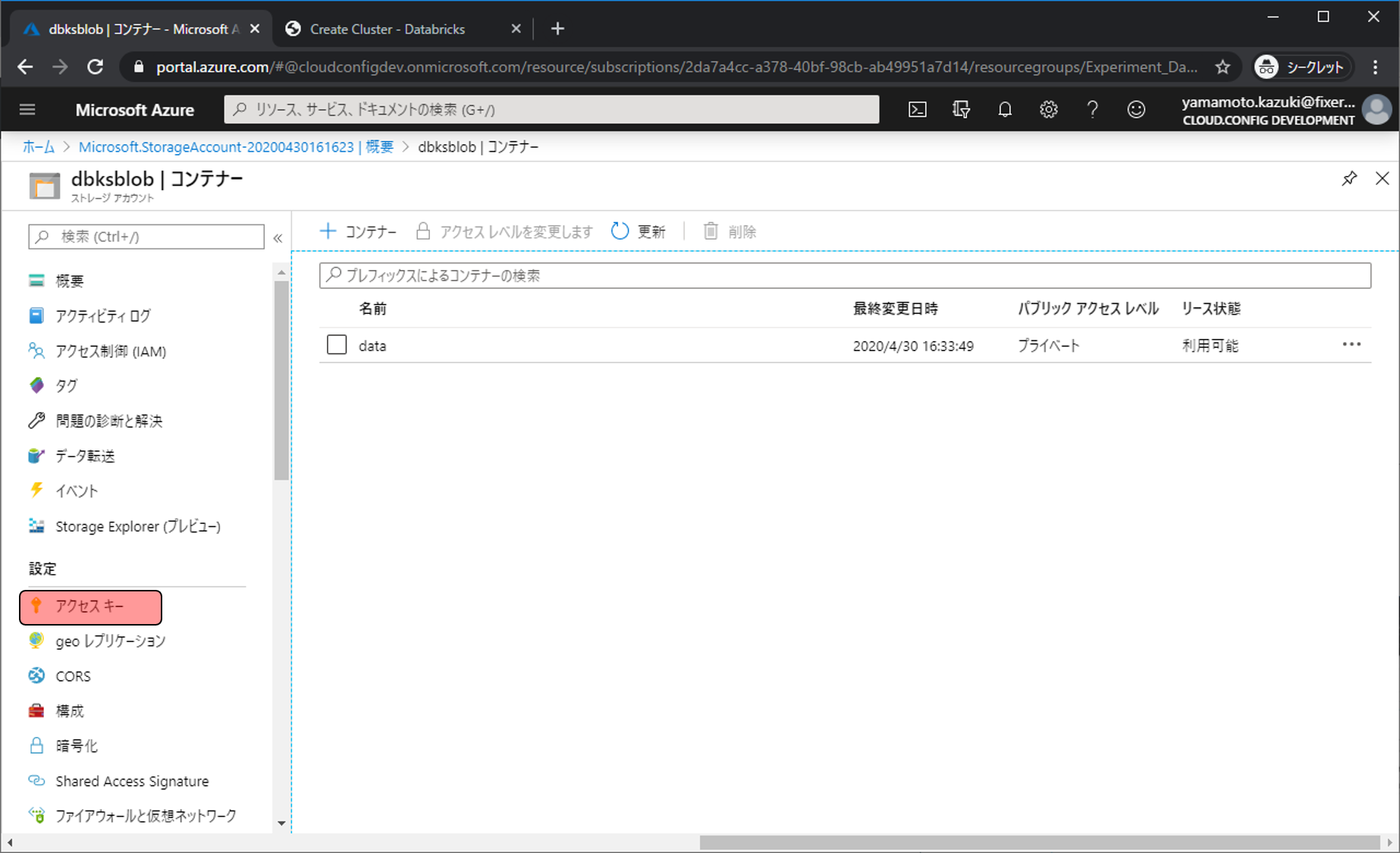Switch to the Create Cluster - Databricks tab
Screen dimensions: 1400x853
(x=387, y=29)
